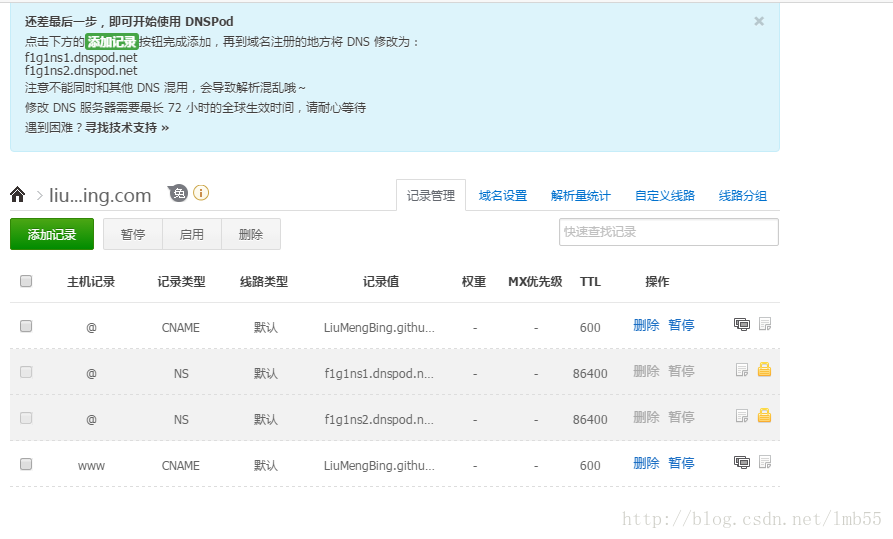
Task: Open the orange info icon beside domain
Action: click(x=201, y=193)
